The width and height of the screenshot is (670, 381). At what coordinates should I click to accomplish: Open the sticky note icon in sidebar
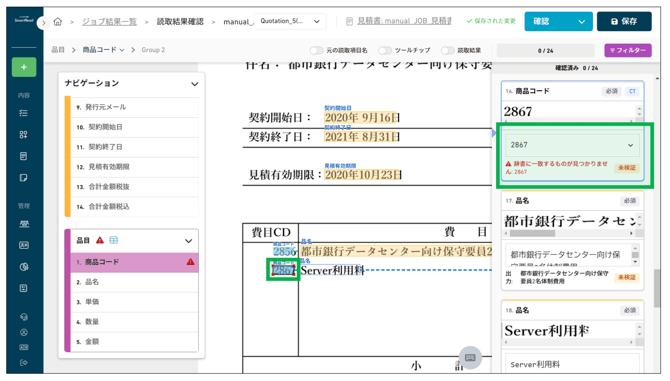coord(24,178)
